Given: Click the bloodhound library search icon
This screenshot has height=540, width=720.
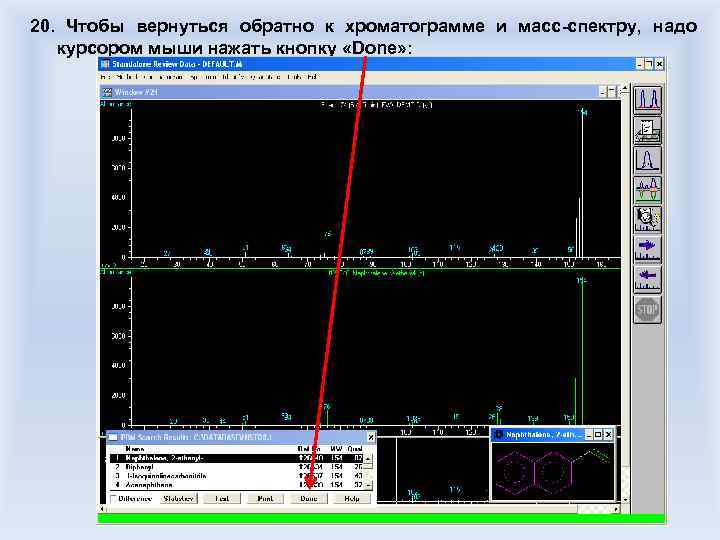Looking at the screenshot, I should [647, 219].
